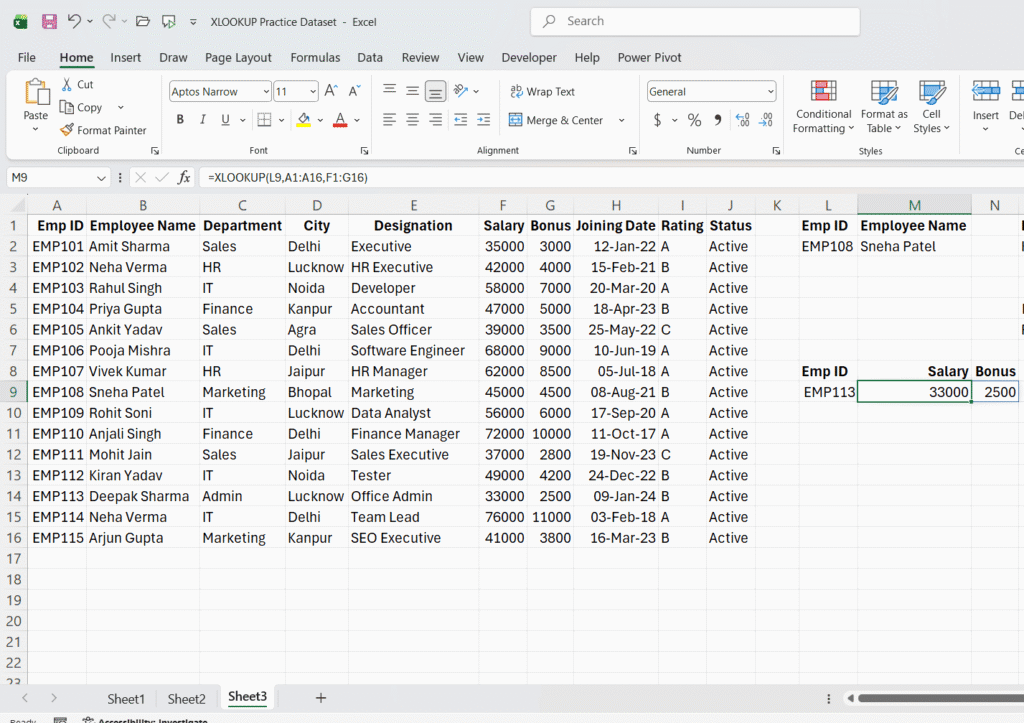Toggle Bottom Align for the cell

click(435, 91)
